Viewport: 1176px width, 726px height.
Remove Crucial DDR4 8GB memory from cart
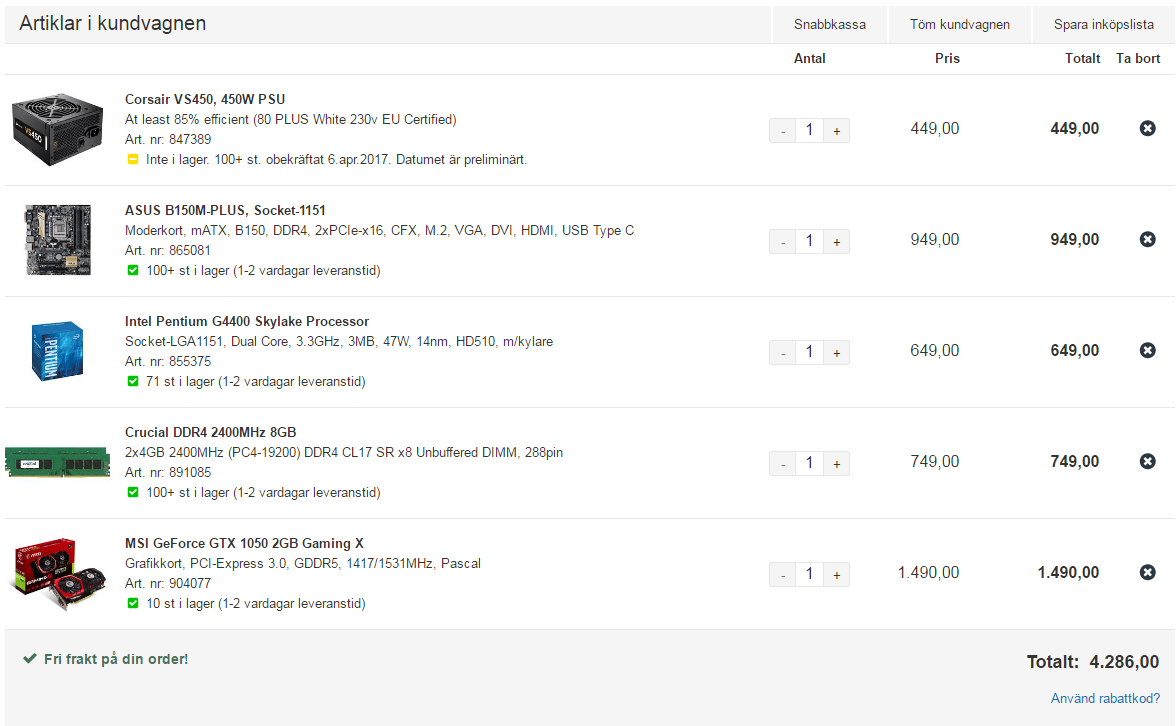1148,461
